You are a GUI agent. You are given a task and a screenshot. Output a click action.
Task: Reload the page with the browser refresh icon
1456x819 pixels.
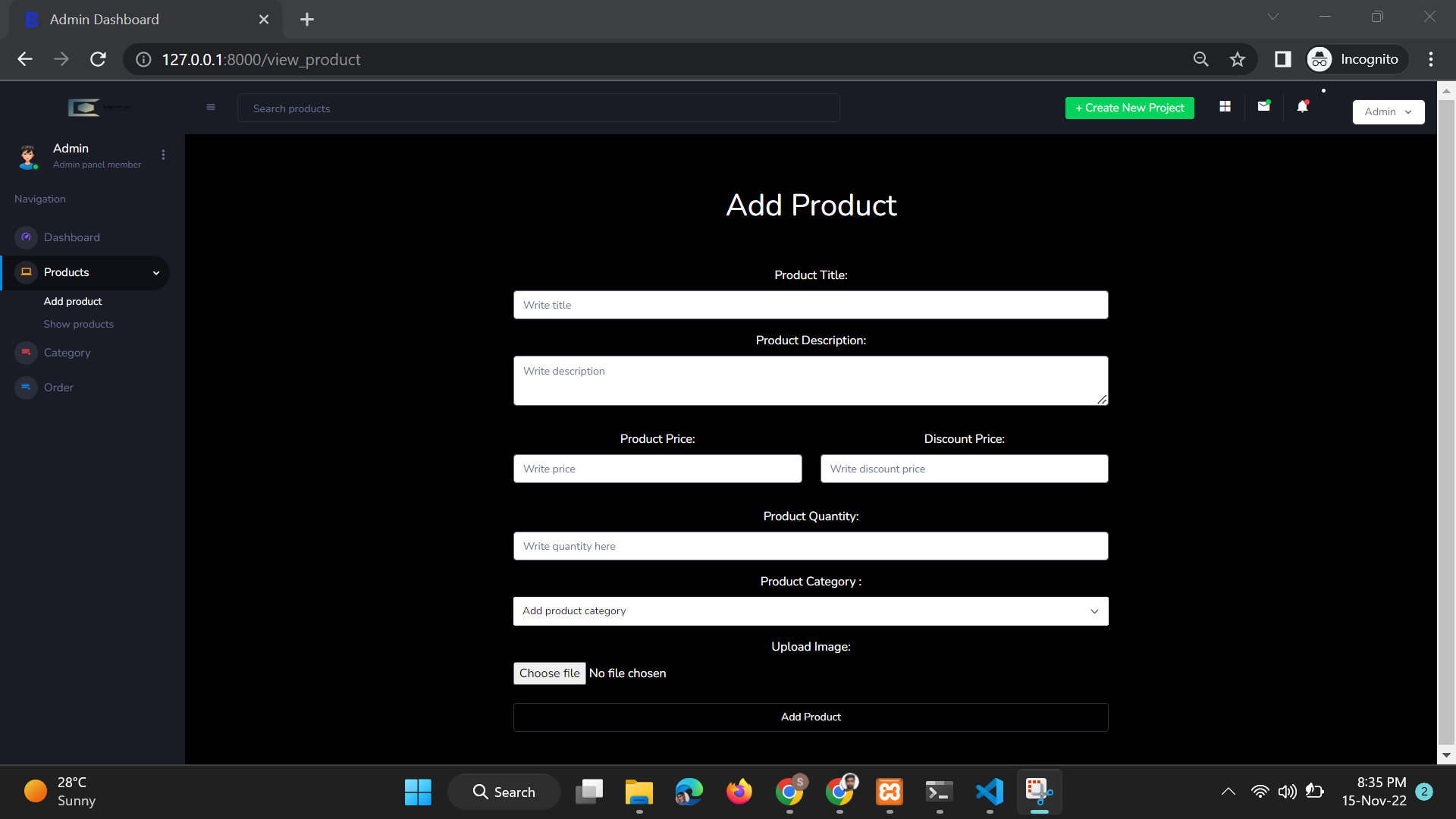click(x=98, y=59)
